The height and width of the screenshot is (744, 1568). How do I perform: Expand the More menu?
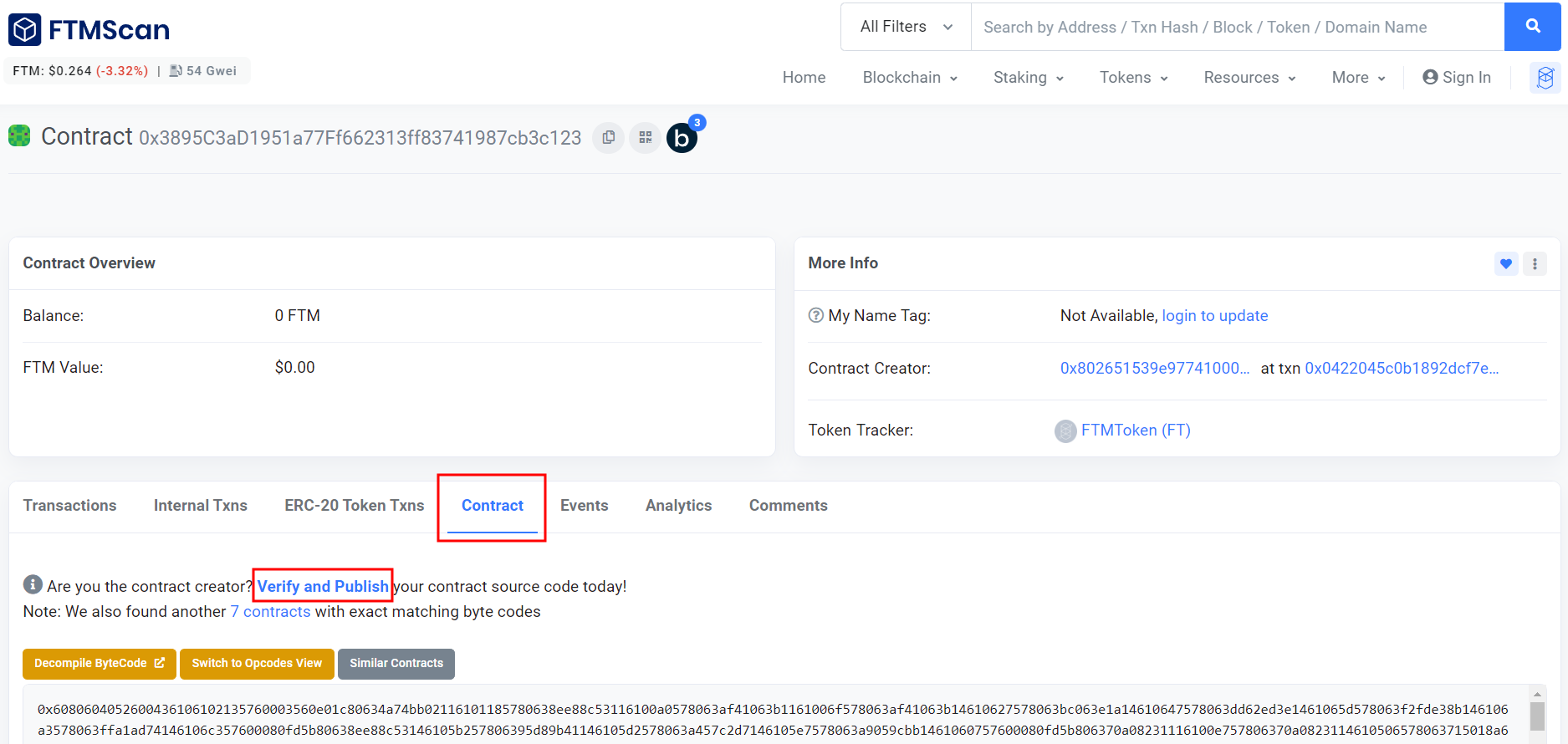pos(1358,78)
